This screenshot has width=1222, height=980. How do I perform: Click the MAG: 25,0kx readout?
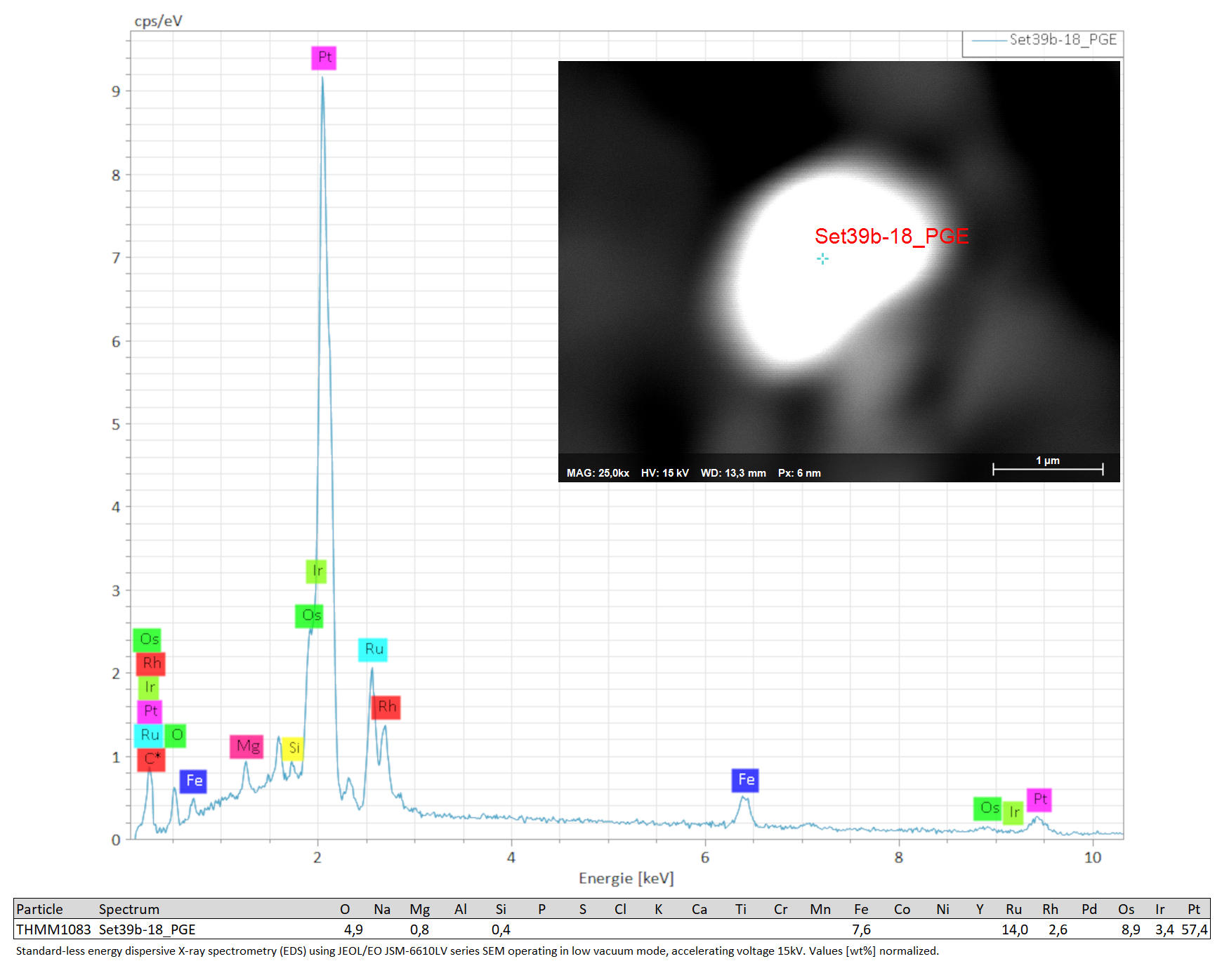tap(598, 473)
